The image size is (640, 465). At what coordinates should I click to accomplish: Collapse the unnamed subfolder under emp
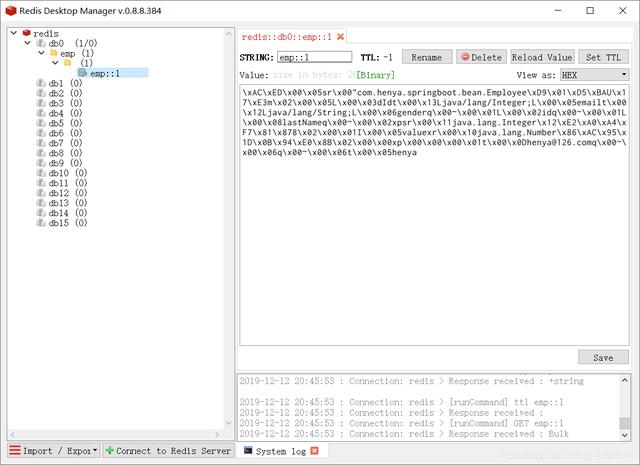[x=55, y=63]
